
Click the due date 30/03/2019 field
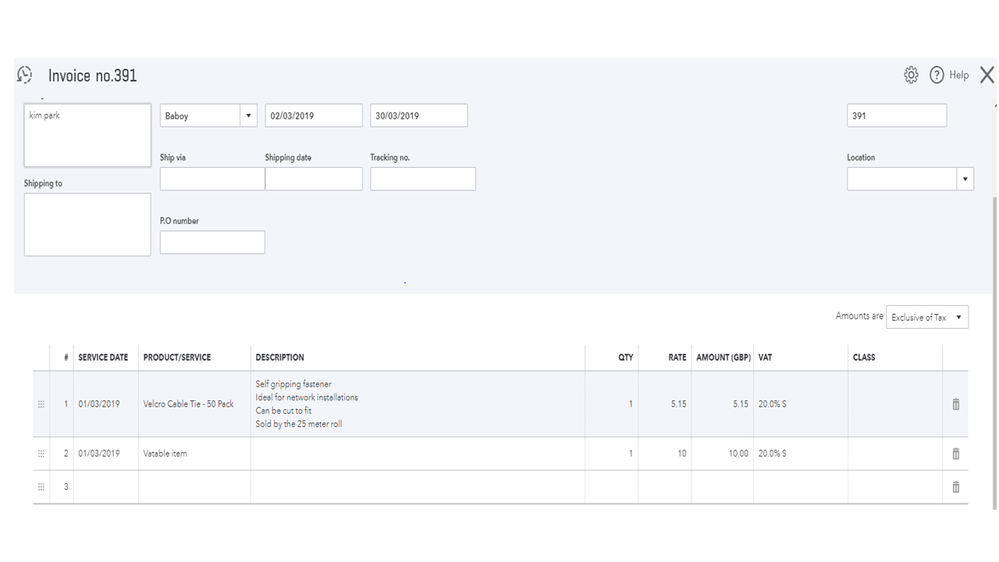(418, 116)
